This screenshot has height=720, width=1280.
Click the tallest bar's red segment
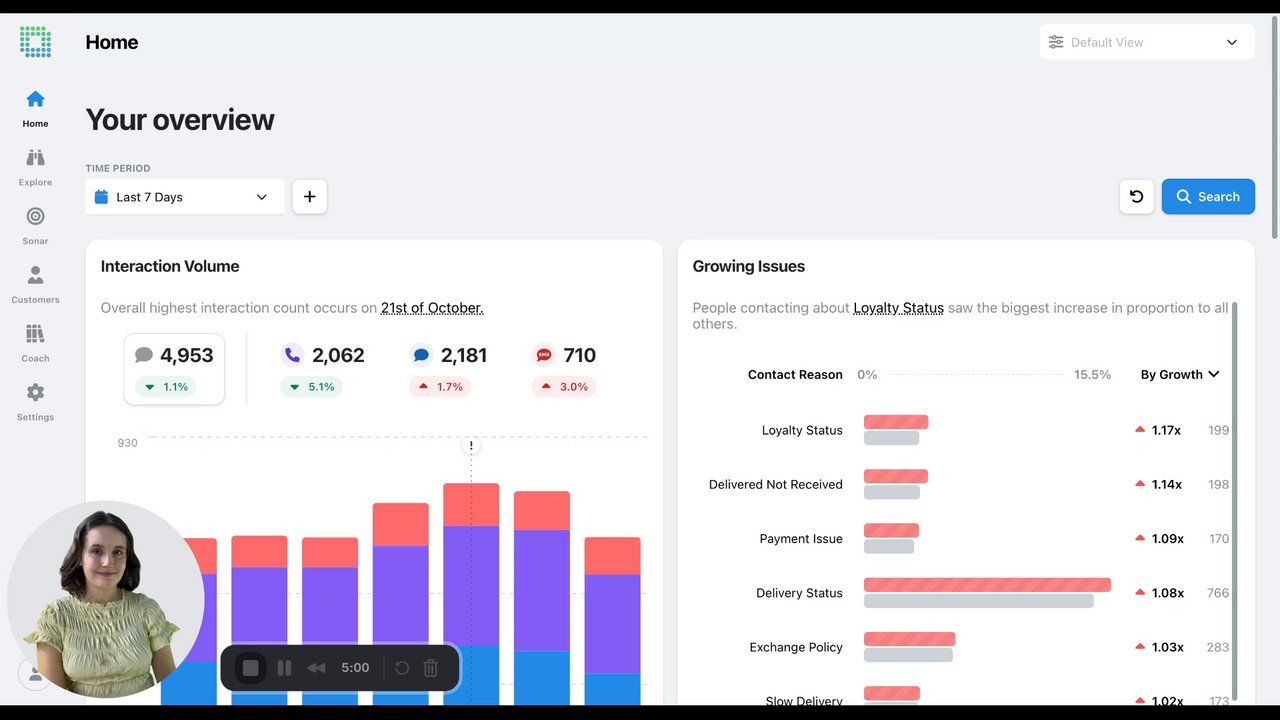[471, 505]
